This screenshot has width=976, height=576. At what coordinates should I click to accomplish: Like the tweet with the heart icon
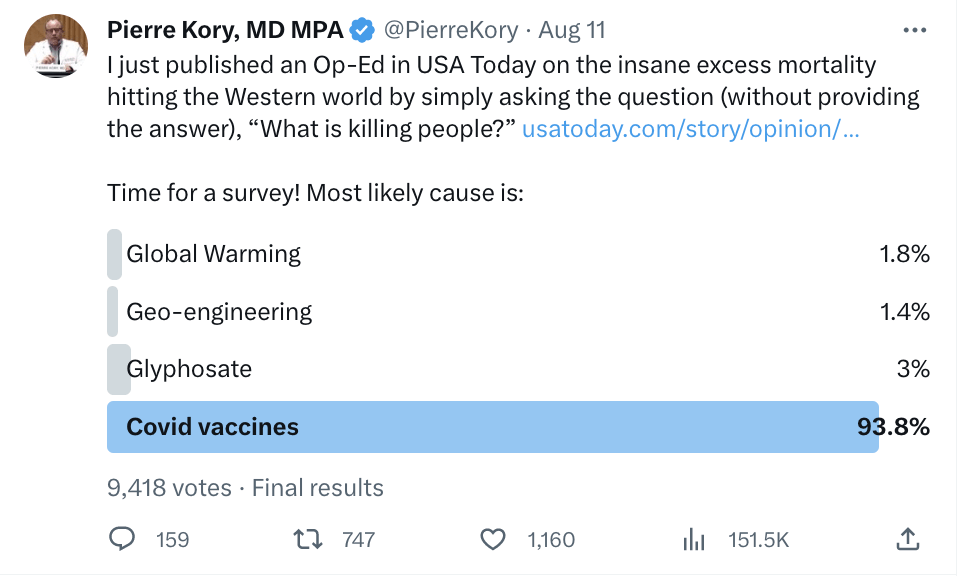pyautogui.click(x=493, y=540)
